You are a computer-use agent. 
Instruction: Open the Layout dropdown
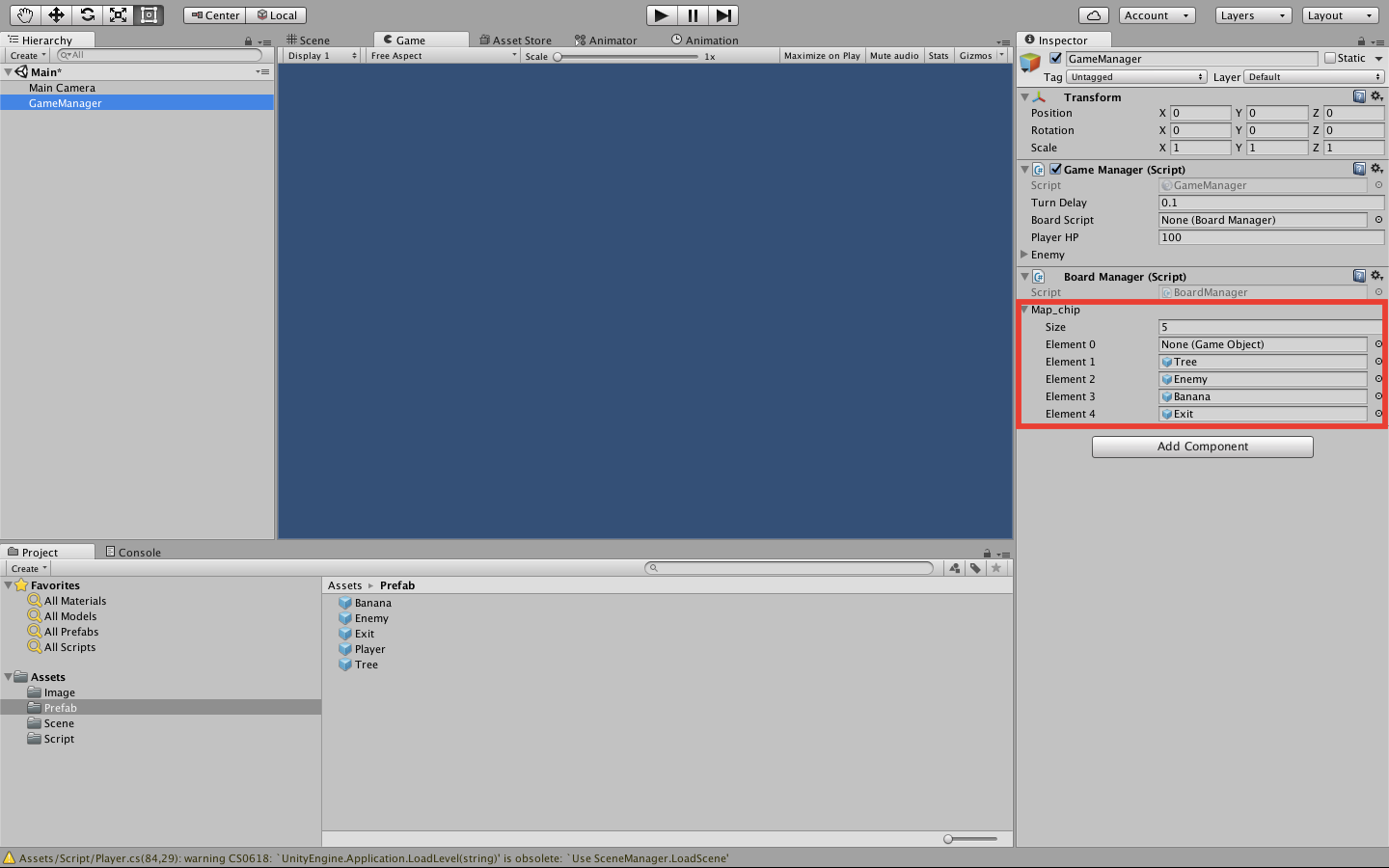1341,15
